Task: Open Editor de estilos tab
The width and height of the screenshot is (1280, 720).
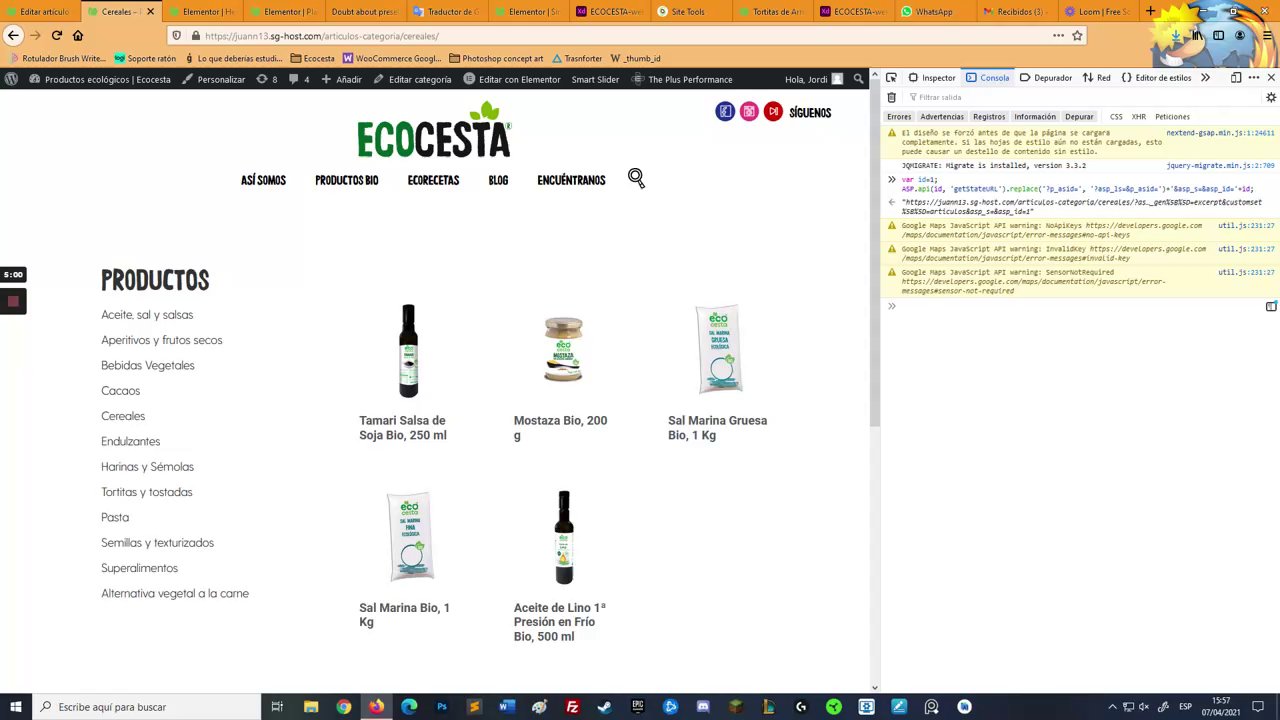Action: click(x=1156, y=77)
